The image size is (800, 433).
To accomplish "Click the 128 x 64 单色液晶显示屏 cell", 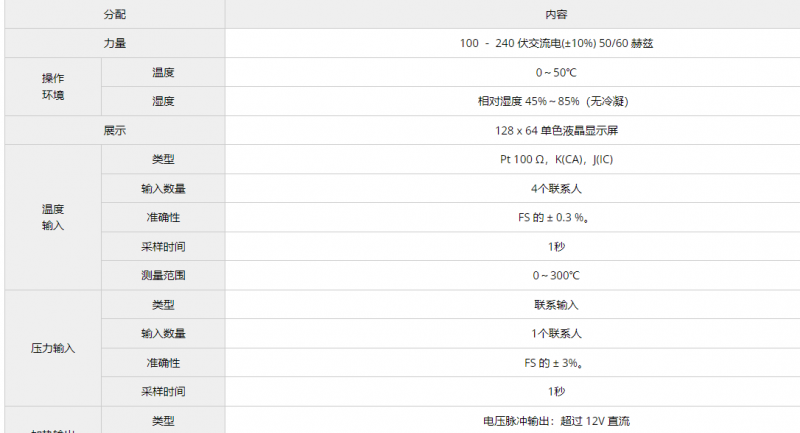I will tap(556, 131).
